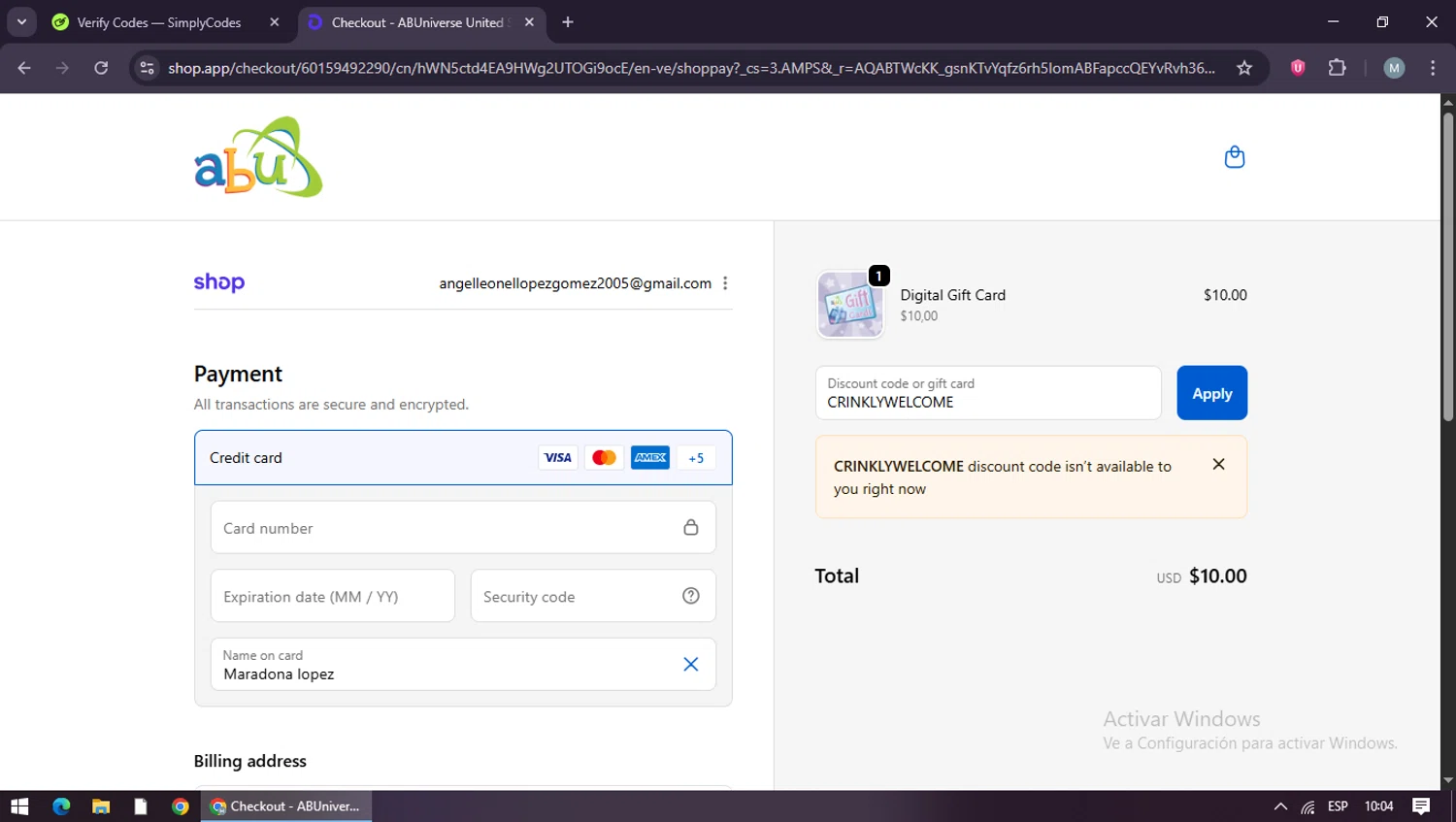This screenshot has height=822, width=1456.
Task: Click the American Express icon
Action: [650, 458]
